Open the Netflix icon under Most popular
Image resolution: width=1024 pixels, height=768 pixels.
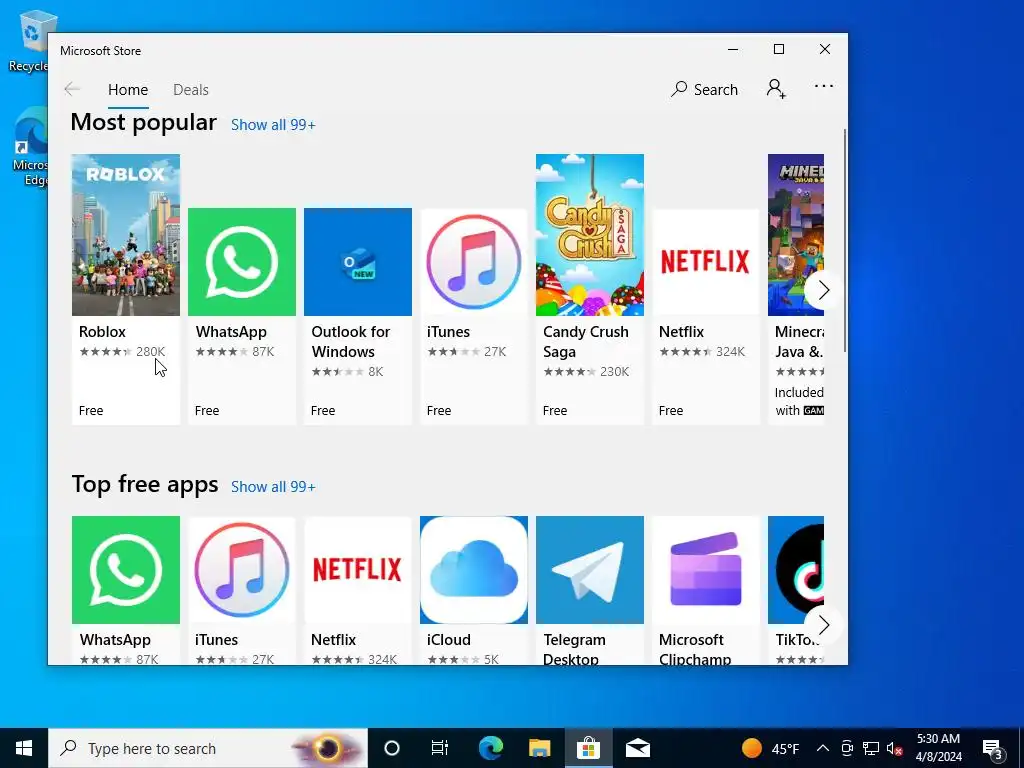tap(706, 262)
